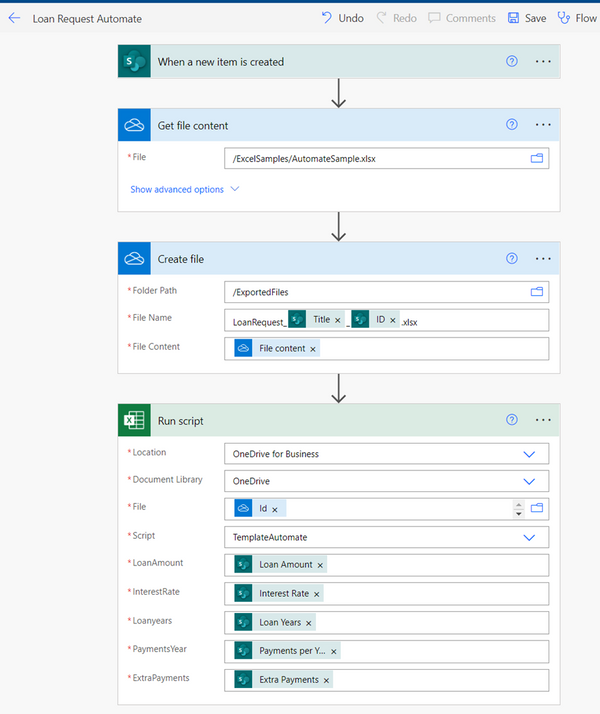
Task: Open file picker in Run script File field
Action: (x=537, y=508)
